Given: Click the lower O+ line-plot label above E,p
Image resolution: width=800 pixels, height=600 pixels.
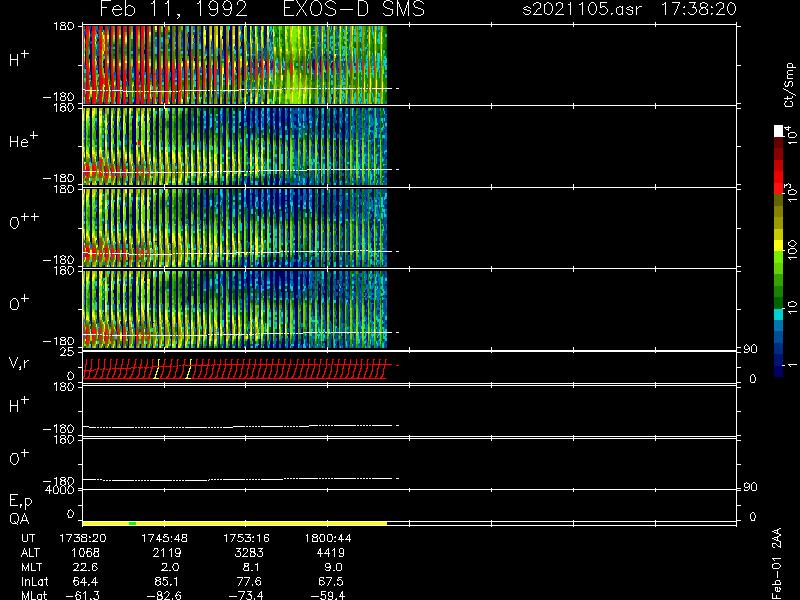Looking at the screenshot, I should pos(19,458).
